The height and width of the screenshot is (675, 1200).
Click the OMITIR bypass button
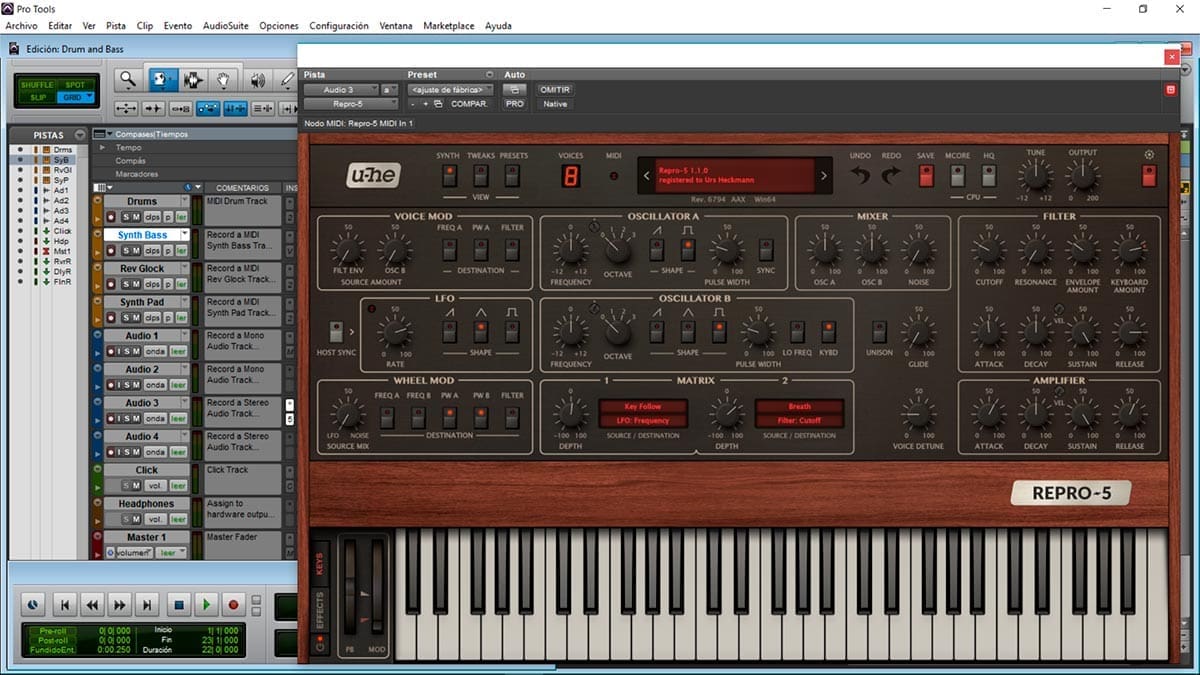point(555,90)
